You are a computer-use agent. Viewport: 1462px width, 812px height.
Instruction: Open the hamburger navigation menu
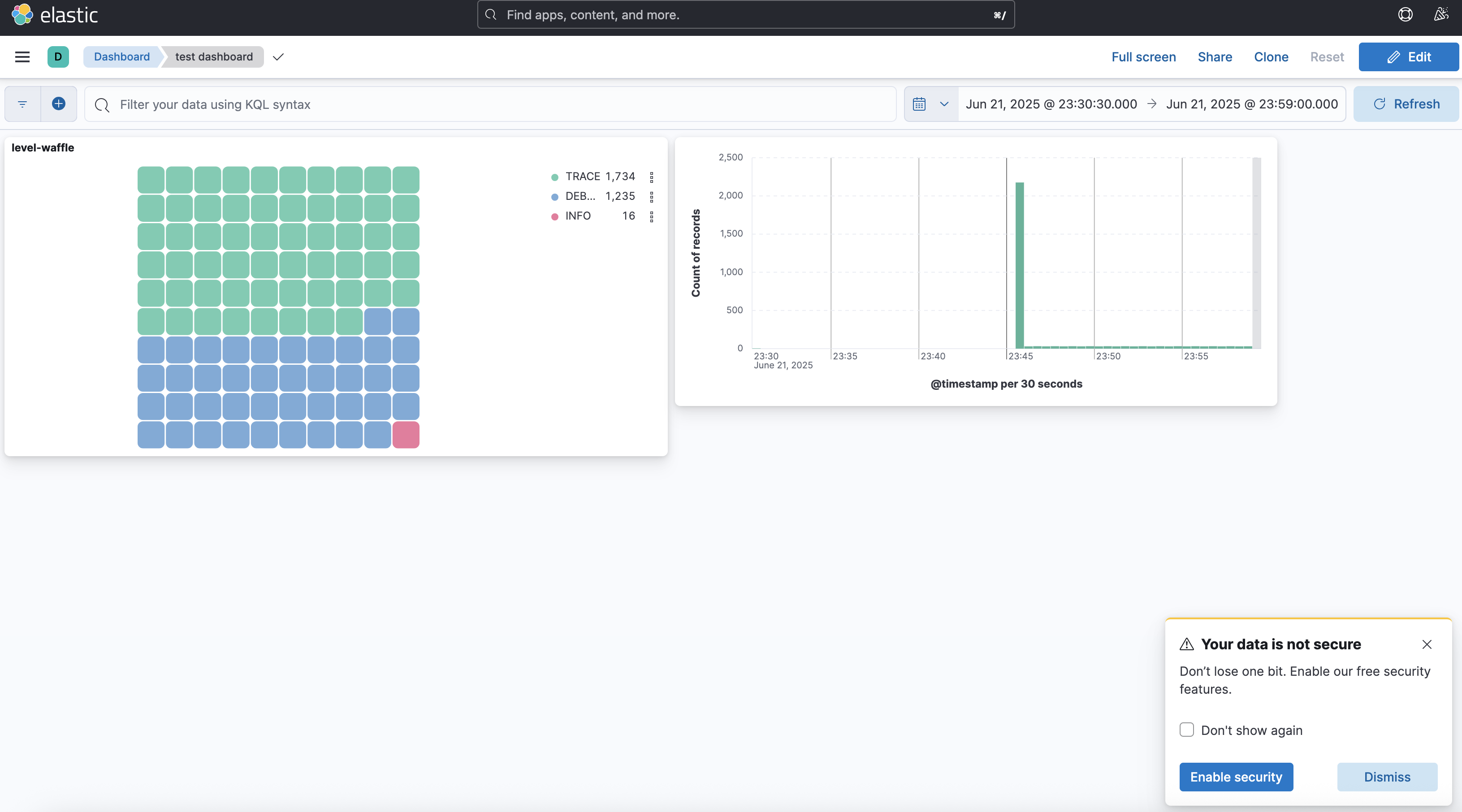(22, 57)
